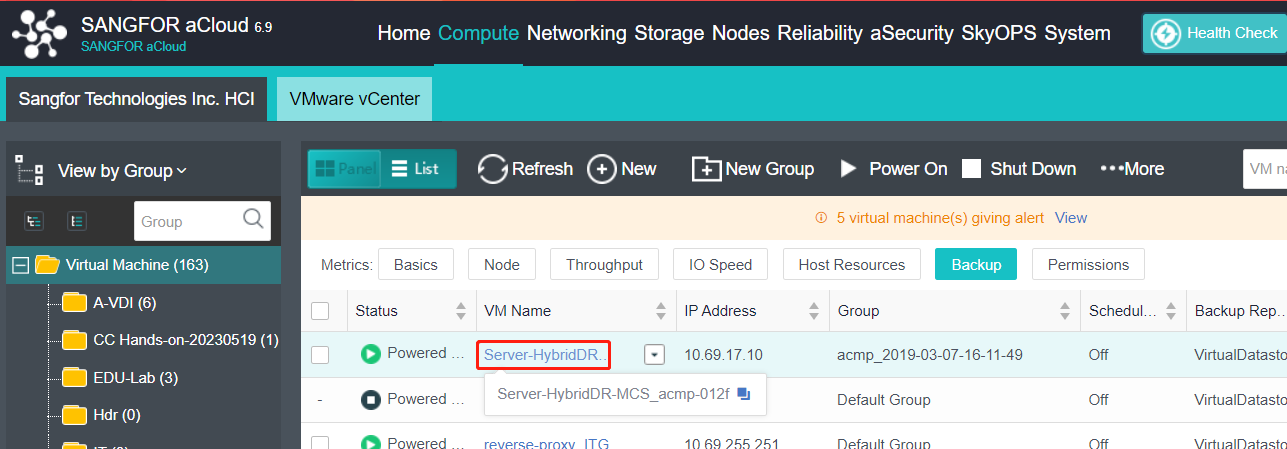Open the Health Check tool
This screenshot has height=449, width=1287.
coord(1215,33)
